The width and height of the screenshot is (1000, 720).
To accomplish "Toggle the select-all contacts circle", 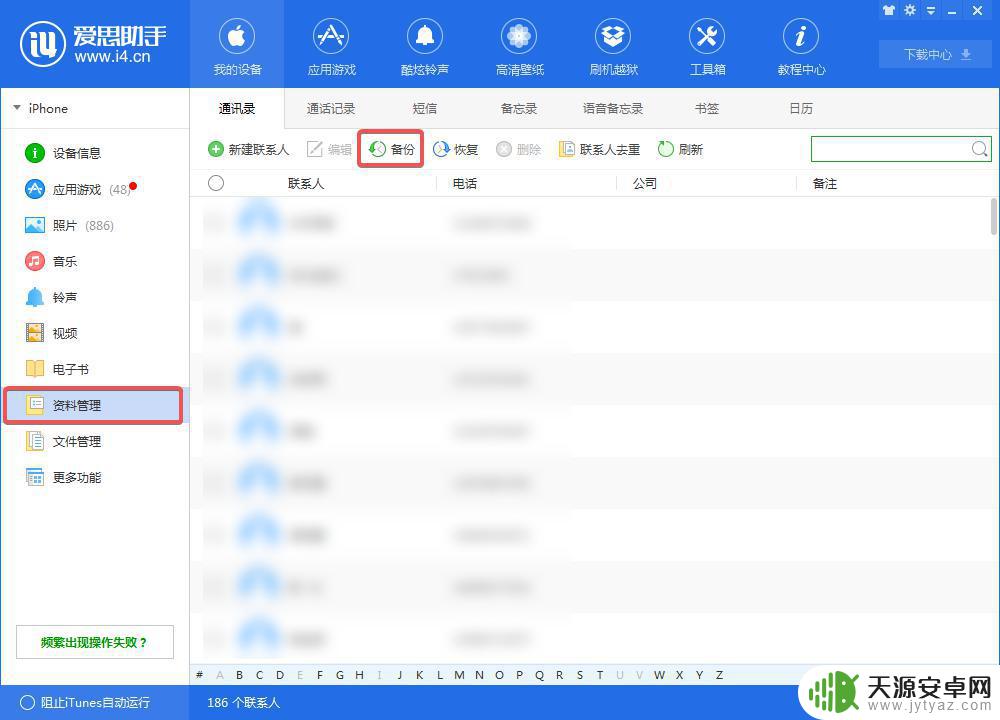I will coord(216,183).
